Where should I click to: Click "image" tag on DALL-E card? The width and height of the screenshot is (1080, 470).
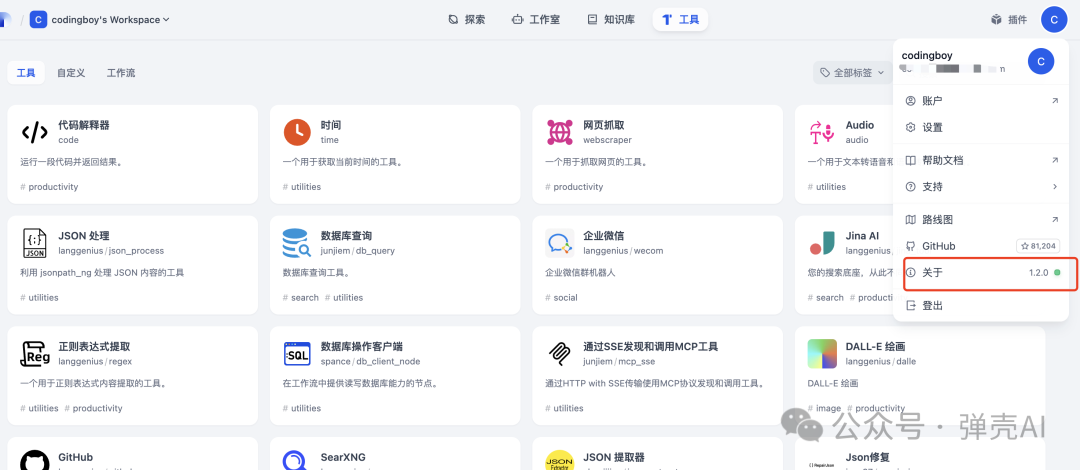829,408
